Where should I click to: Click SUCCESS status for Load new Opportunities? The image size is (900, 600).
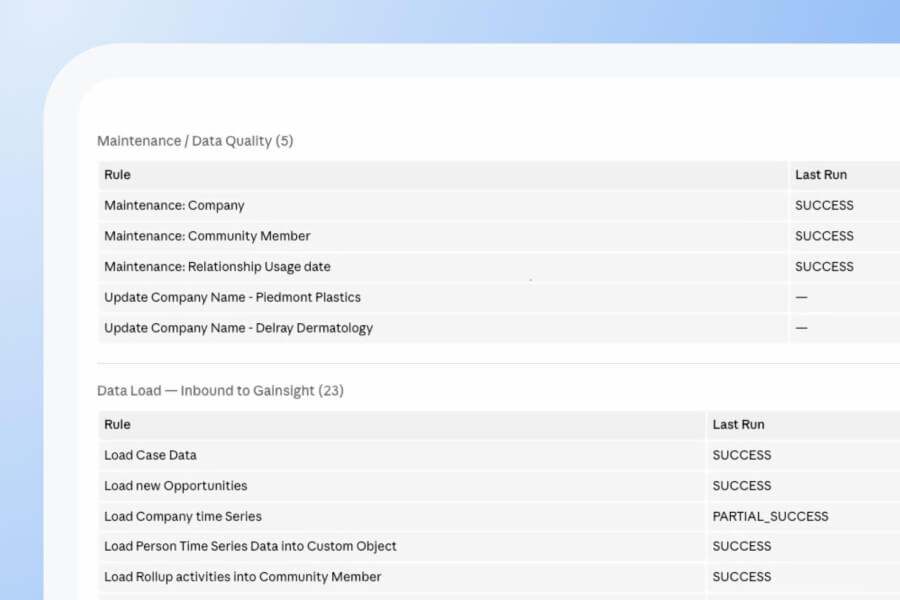click(x=742, y=486)
